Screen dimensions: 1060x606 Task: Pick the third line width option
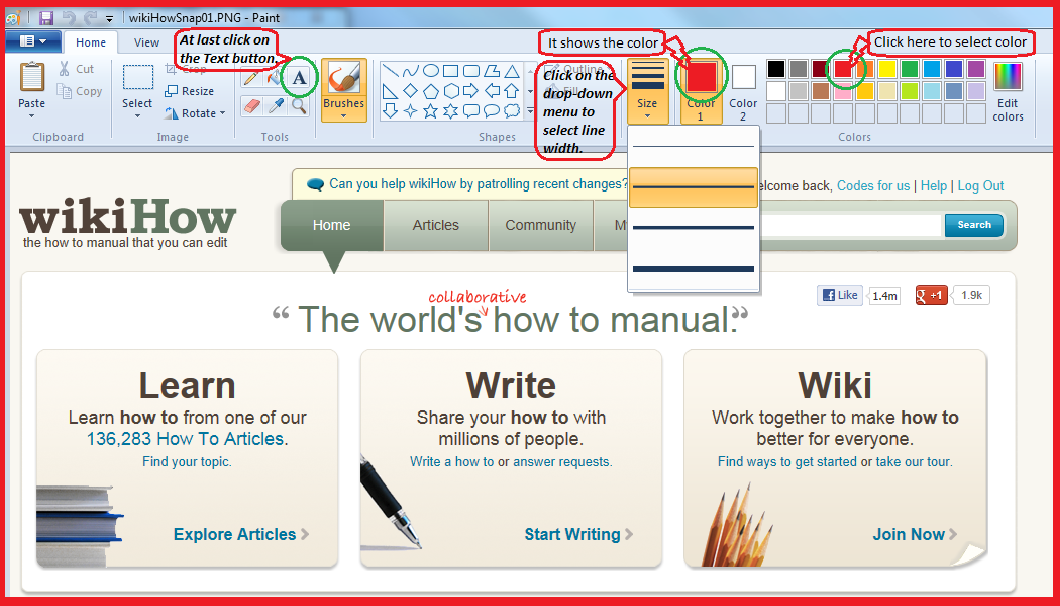tap(694, 228)
